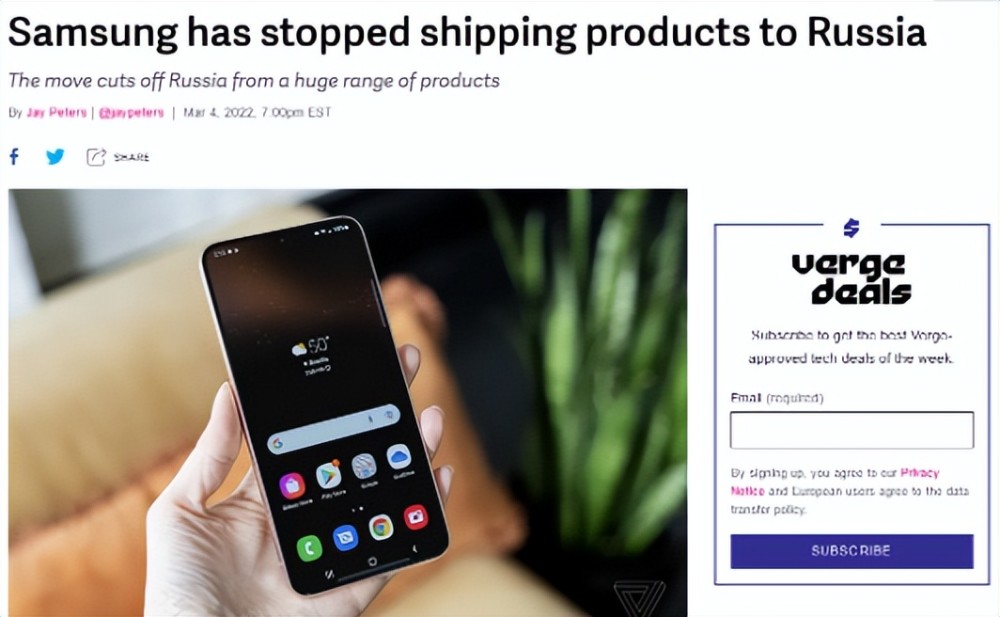
Task: Open author Jay Peters link
Action: click(56, 113)
